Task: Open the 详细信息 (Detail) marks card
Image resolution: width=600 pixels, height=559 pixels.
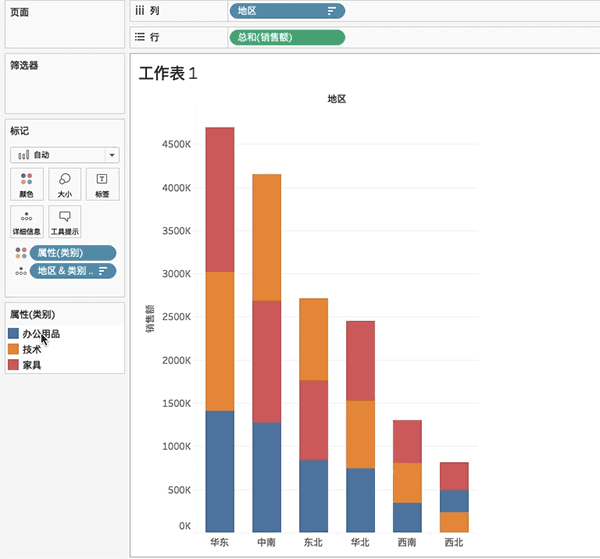Action: point(26,221)
